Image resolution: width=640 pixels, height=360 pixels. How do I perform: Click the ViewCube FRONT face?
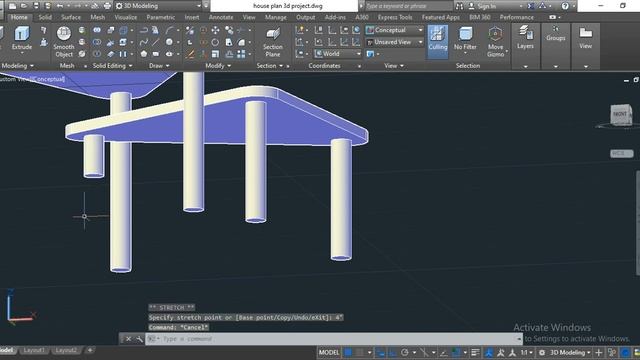coord(620,114)
